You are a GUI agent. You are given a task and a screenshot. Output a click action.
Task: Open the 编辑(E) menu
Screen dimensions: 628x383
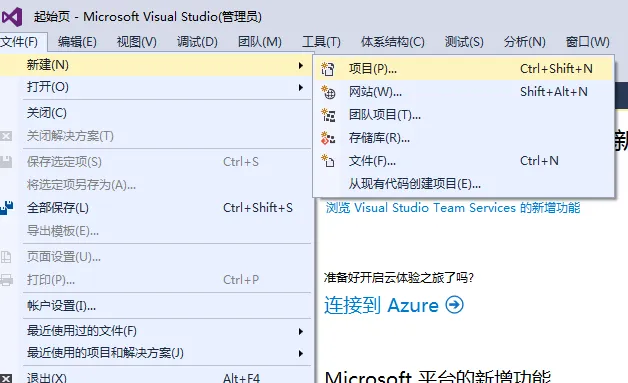[x=77, y=42]
